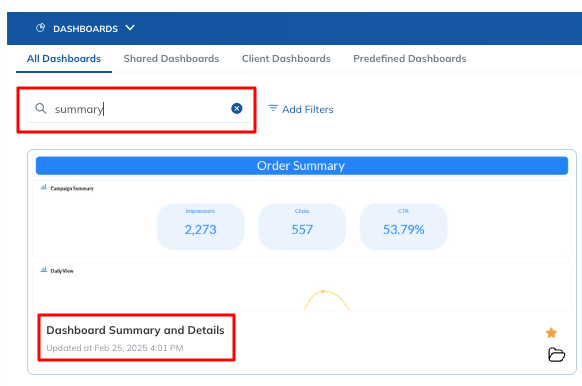Click the search magnifier icon
The image size is (582, 386).
click(40, 108)
